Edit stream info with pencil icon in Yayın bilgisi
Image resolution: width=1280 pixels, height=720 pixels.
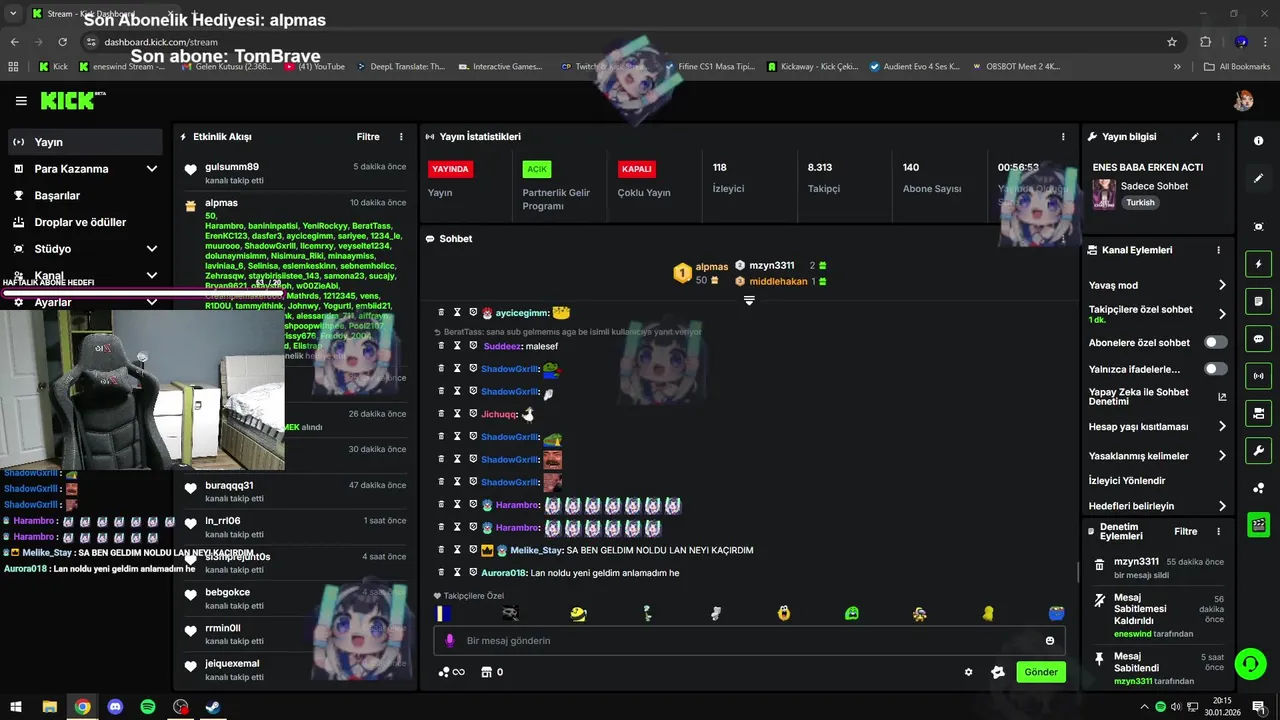1194,137
